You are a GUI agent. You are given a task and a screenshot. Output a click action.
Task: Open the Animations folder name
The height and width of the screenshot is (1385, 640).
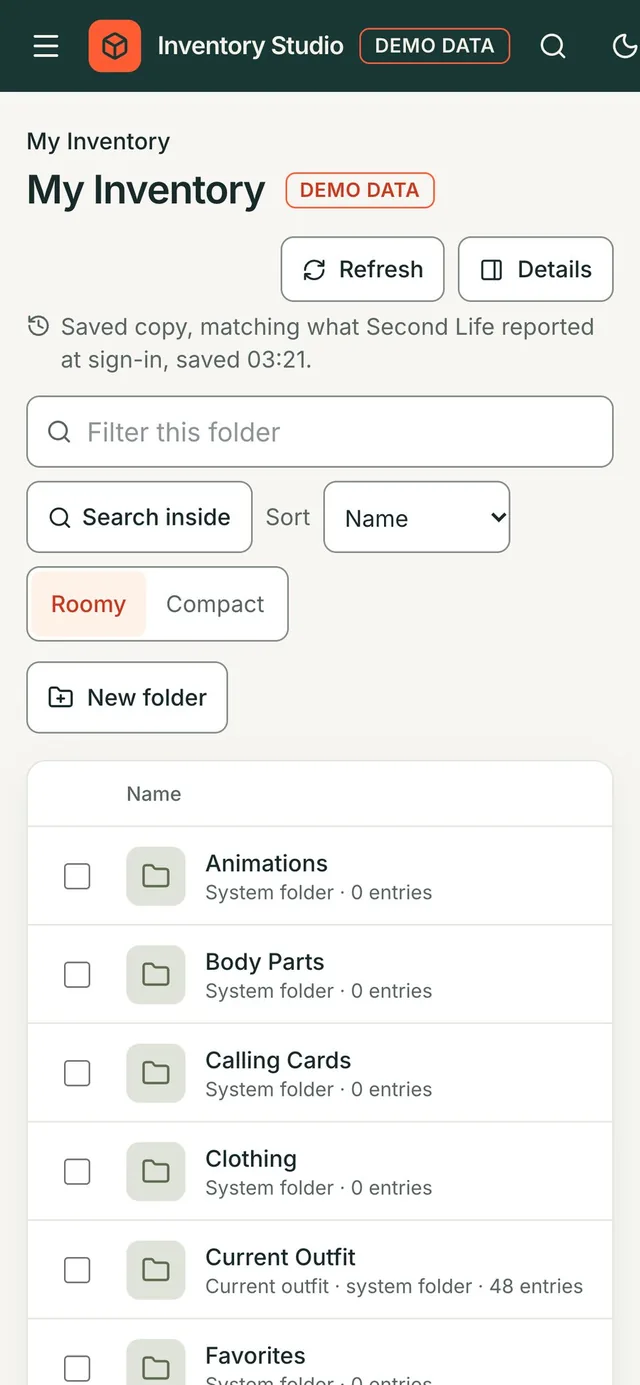pyautogui.click(x=266, y=863)
